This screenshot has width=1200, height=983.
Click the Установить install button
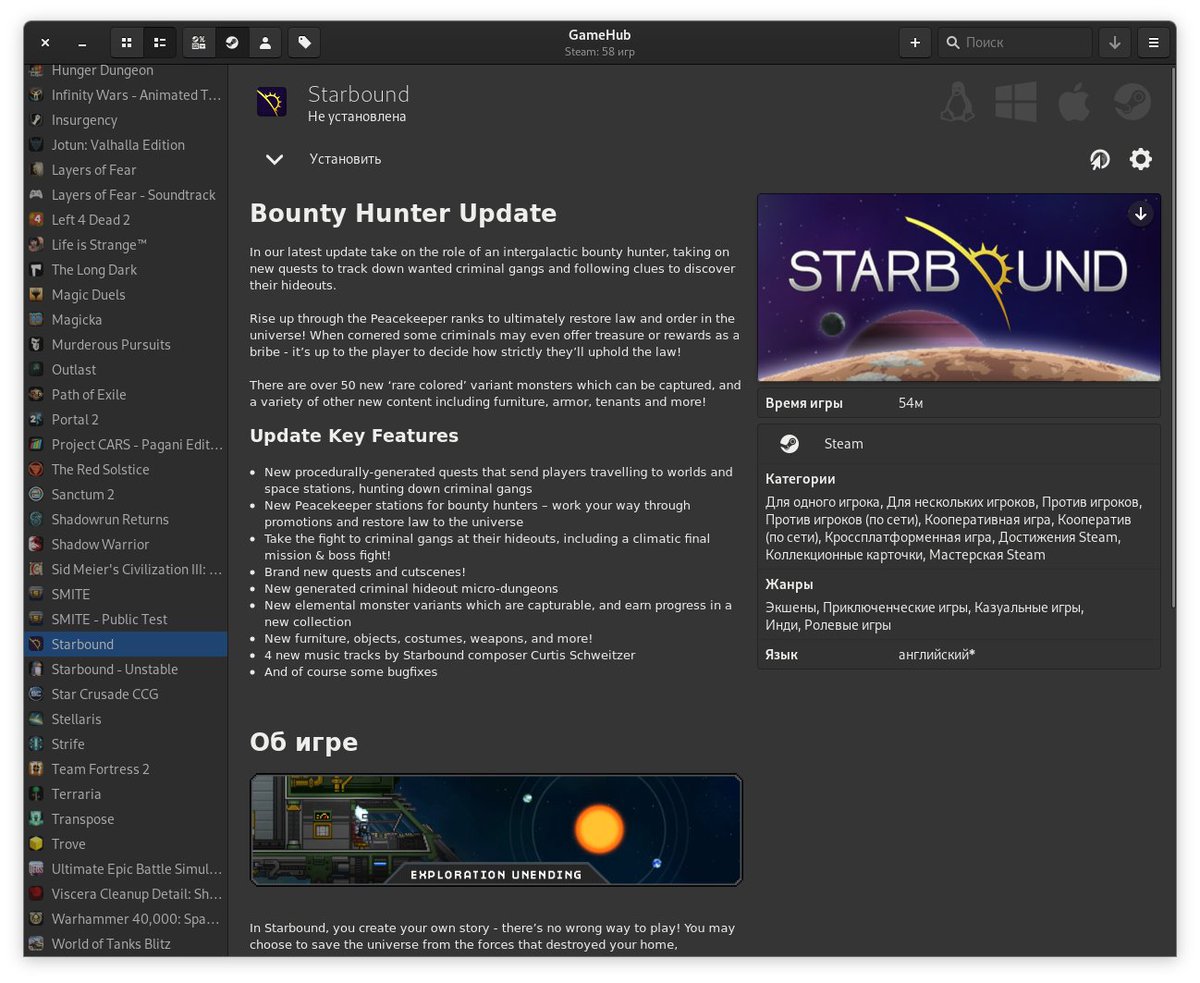(345, 159)
